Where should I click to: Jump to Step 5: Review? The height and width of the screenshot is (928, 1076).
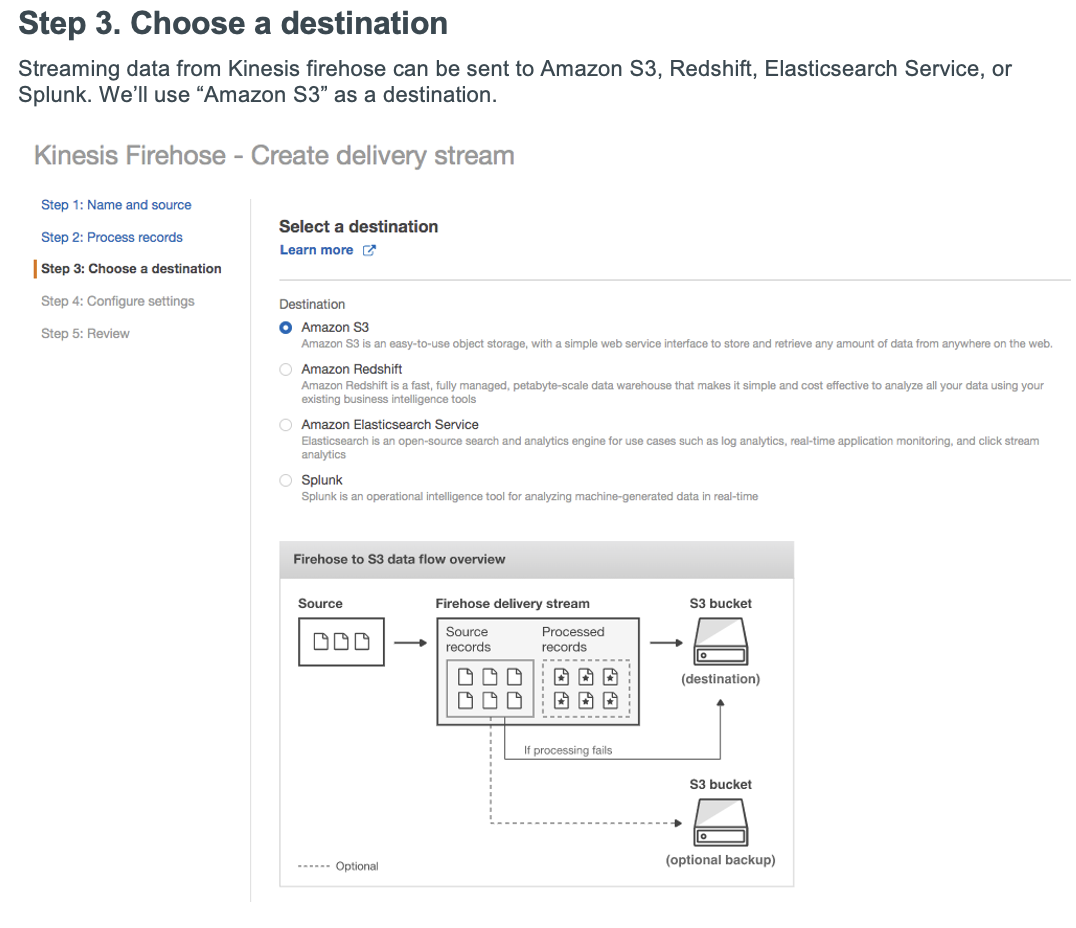[x=85, y=333]
